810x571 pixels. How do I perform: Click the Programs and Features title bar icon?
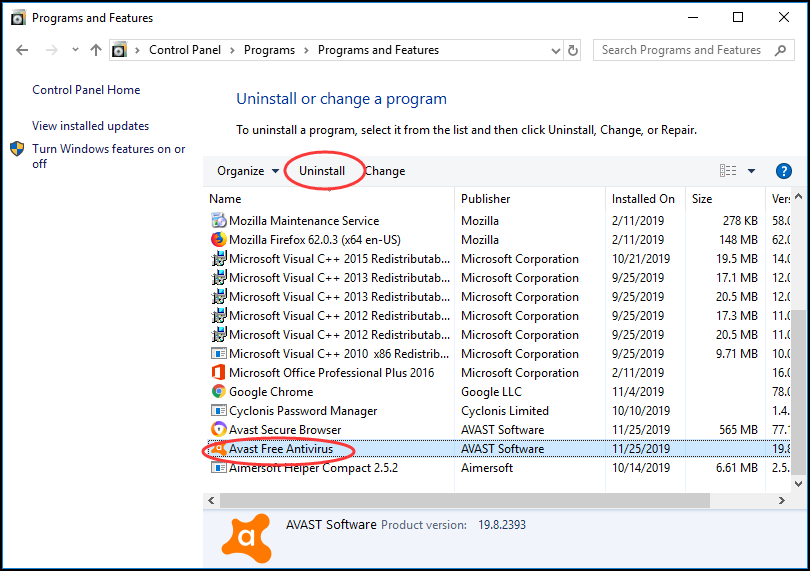18,18
